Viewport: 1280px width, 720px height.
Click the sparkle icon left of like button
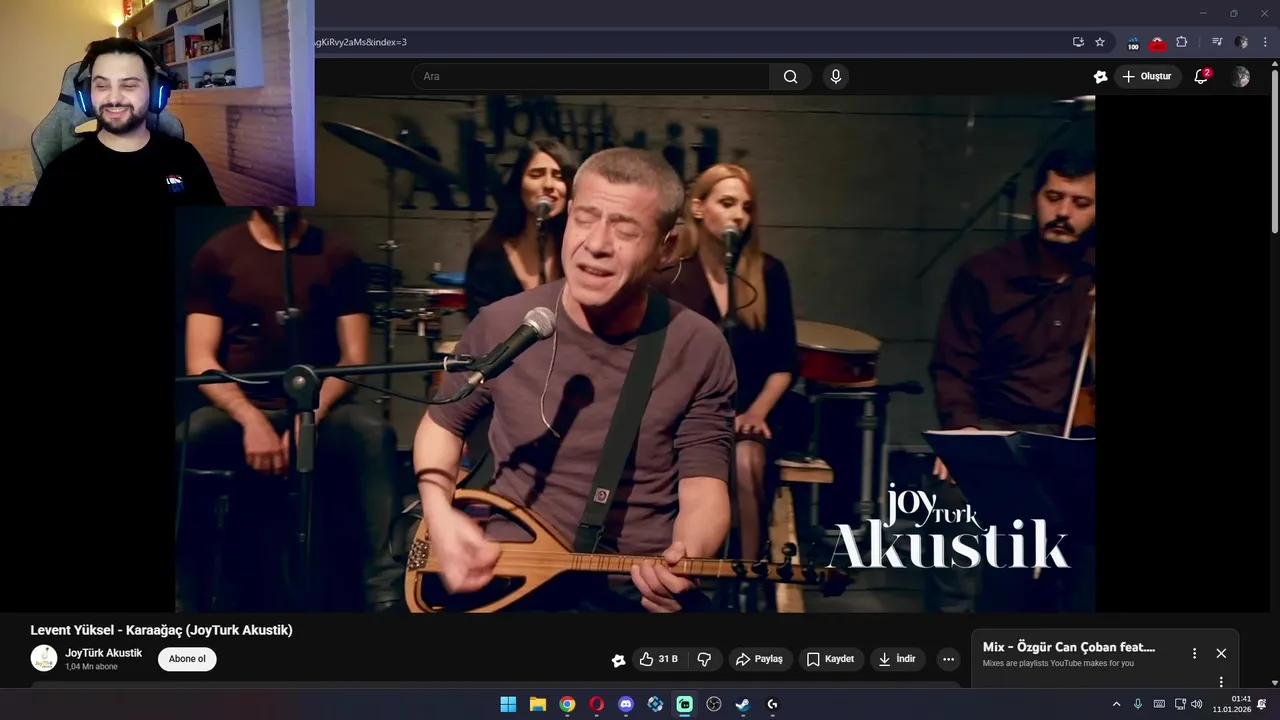click(x=618, y=660)
